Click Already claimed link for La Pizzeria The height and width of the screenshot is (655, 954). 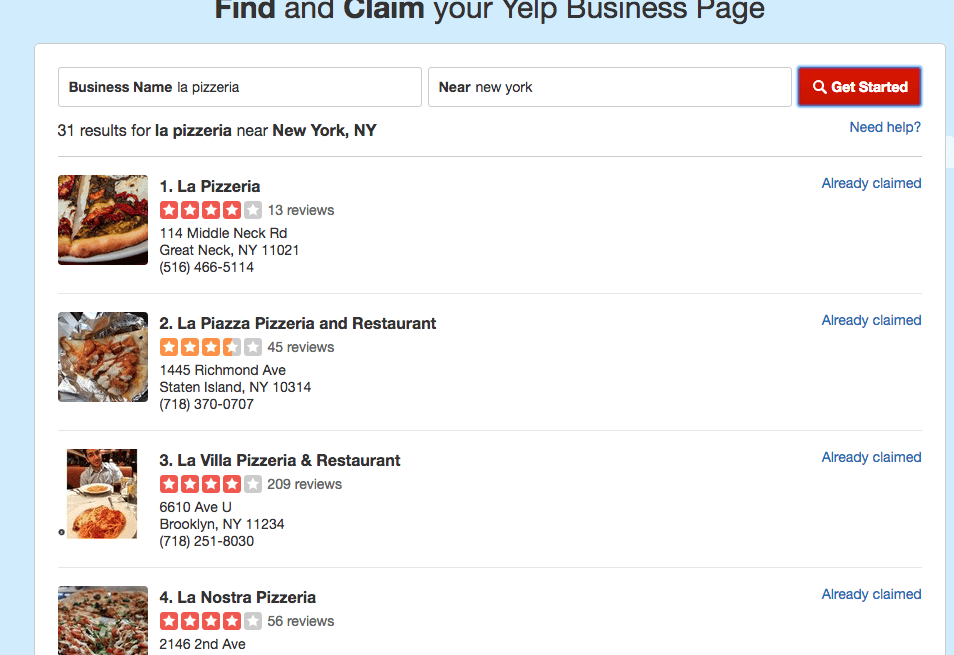(x=871, y=183)
